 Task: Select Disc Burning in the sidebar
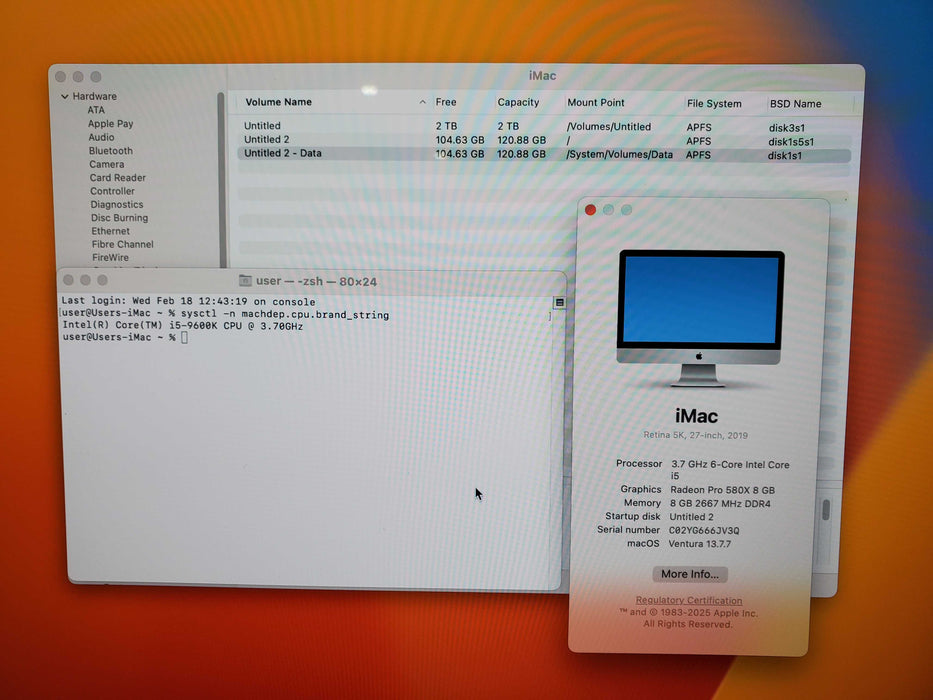[120, 218]
